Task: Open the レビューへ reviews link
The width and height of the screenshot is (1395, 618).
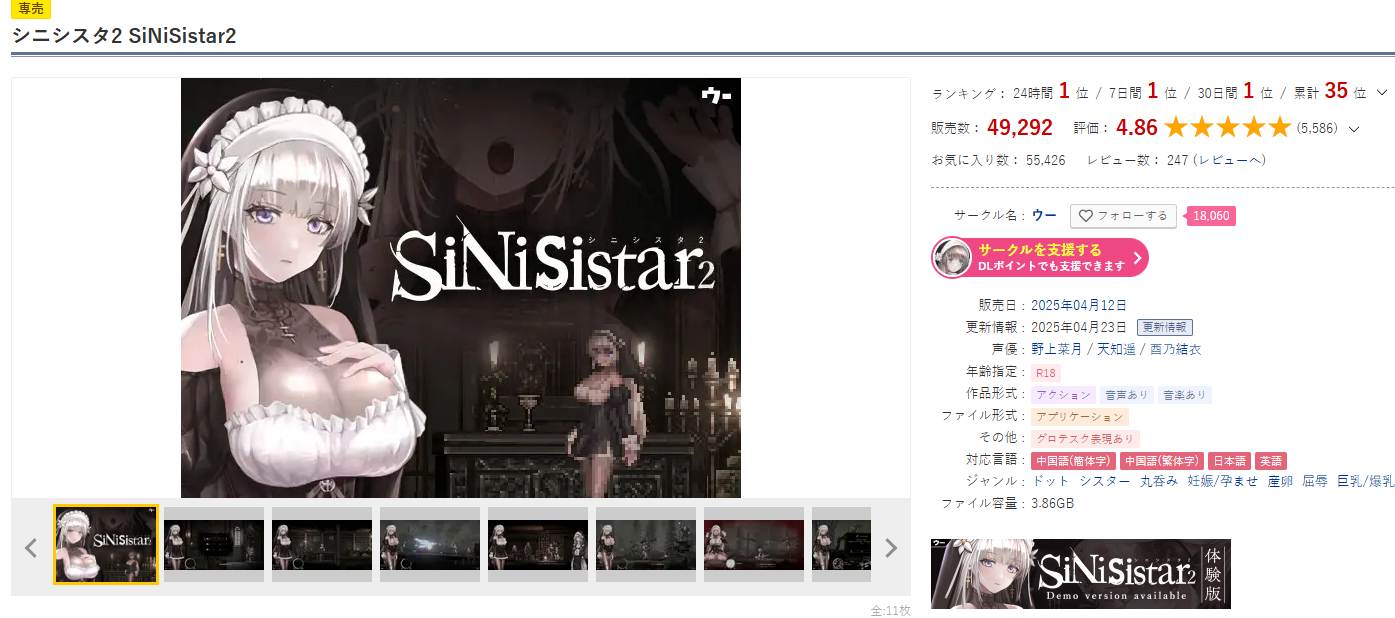Action: point(1231,160)
